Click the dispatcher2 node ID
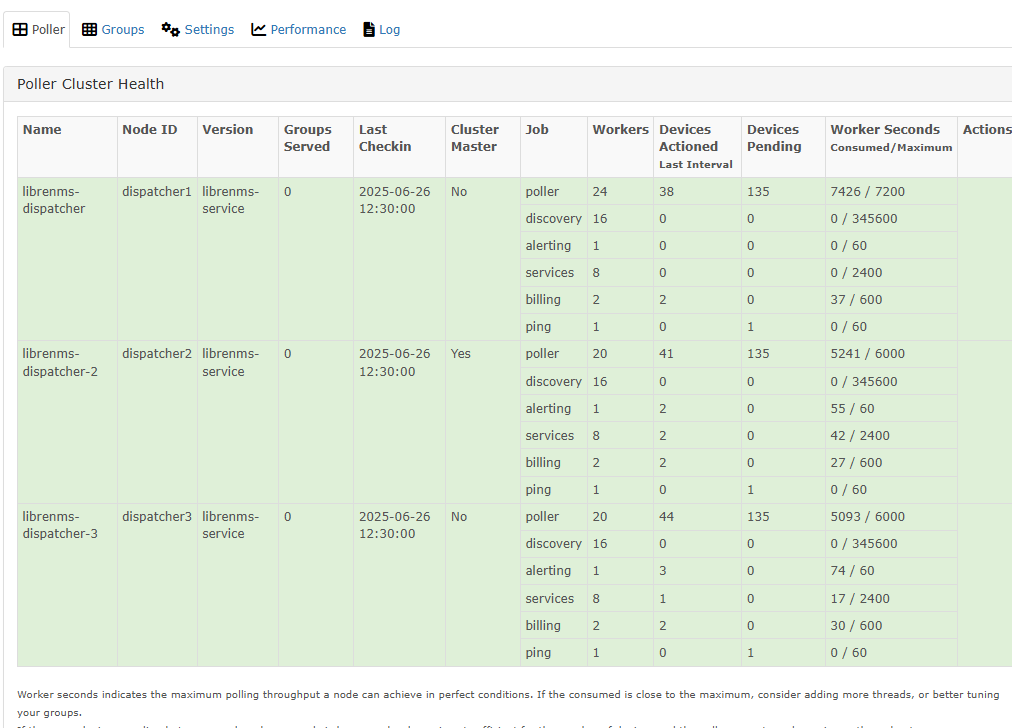The width and height of the screenshot is (1012, 728). pyautogui.click(x=157, y=354)
